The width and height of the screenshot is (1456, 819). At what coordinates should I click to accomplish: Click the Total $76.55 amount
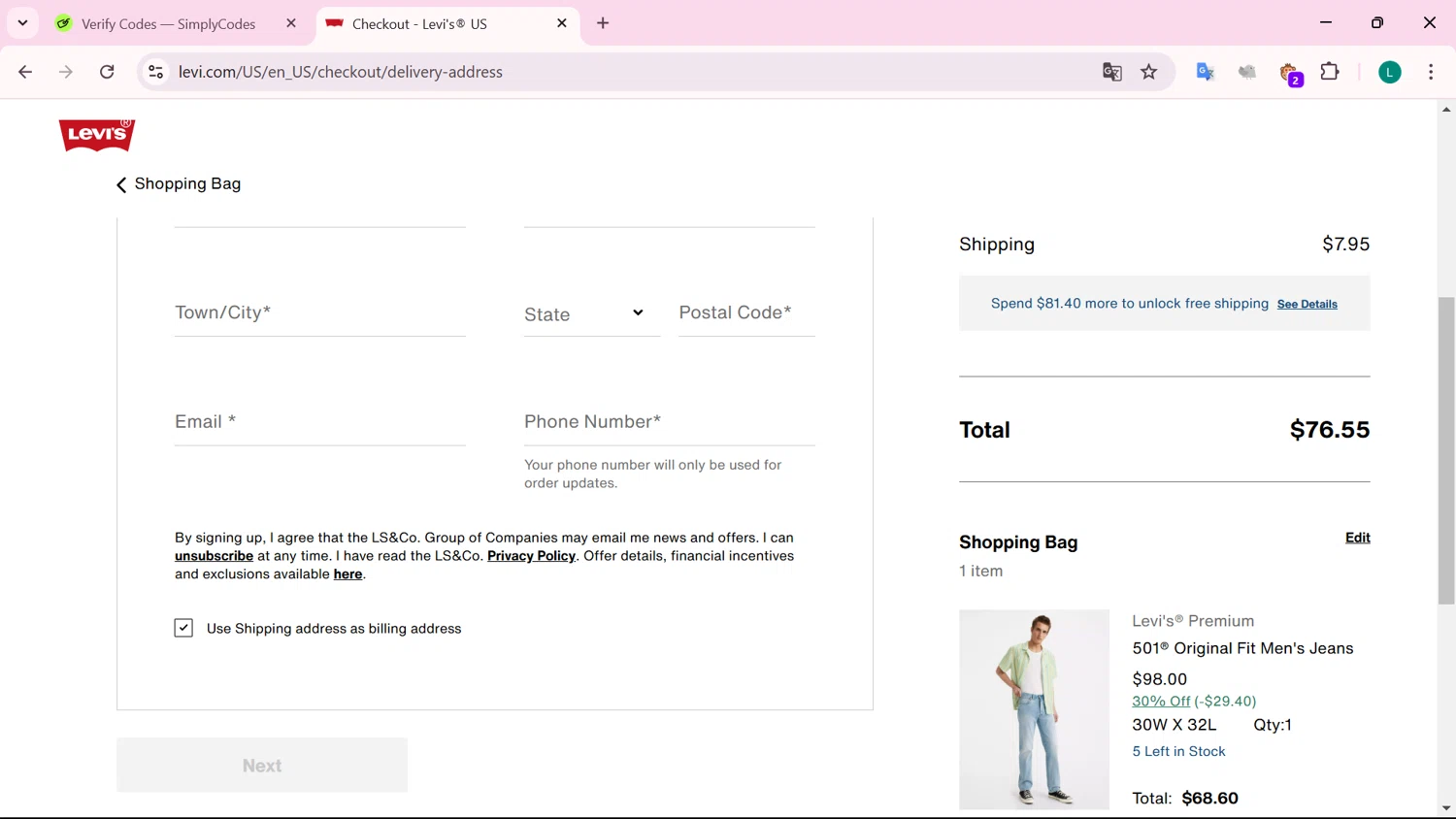(x=1329, y=430)
